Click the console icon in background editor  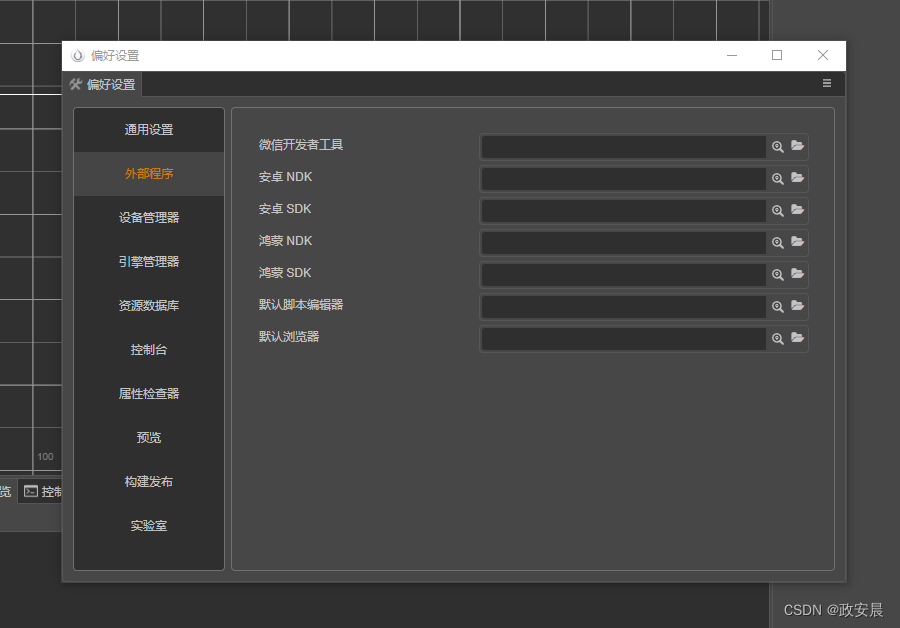coord(31,491)
